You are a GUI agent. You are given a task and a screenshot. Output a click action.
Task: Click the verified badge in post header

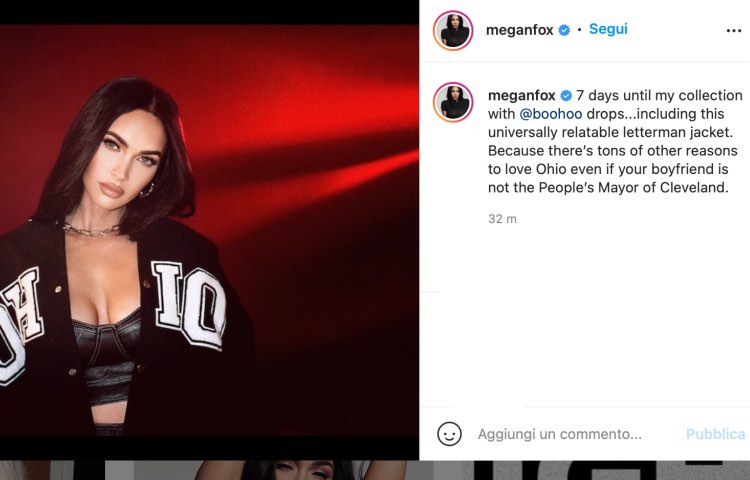(564, 31)
